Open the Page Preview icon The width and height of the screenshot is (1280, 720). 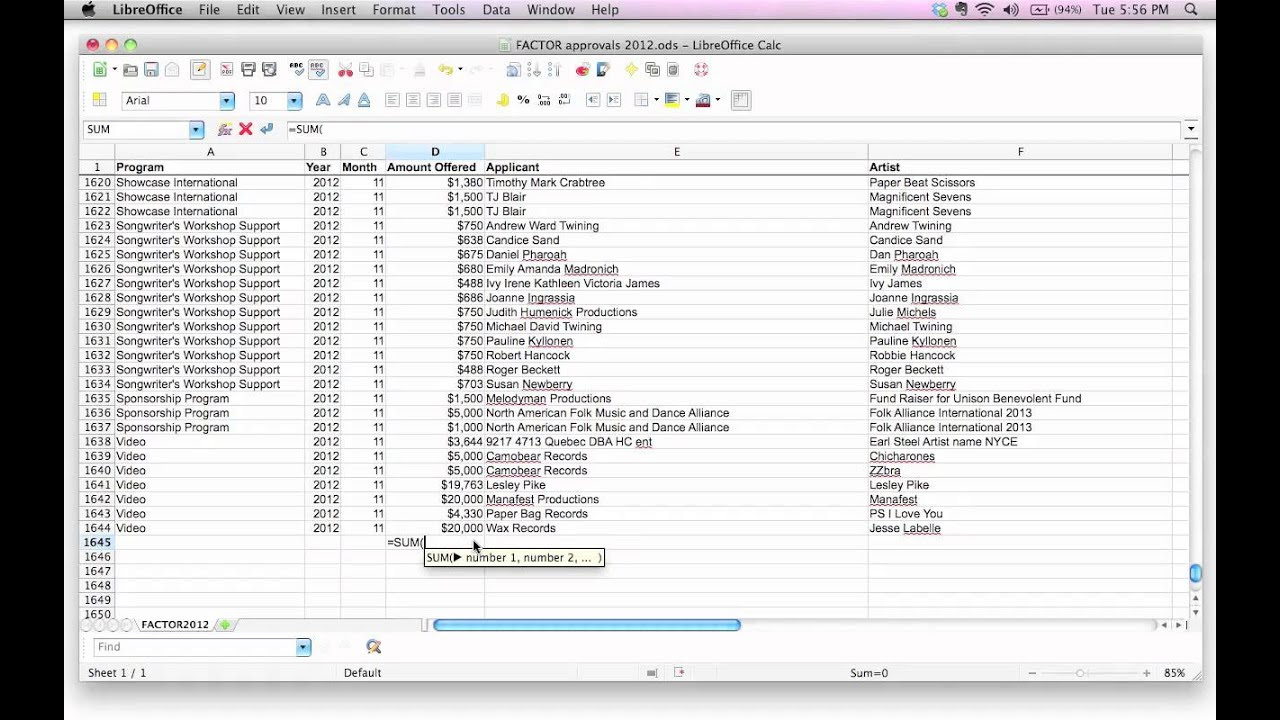(269, 70)
